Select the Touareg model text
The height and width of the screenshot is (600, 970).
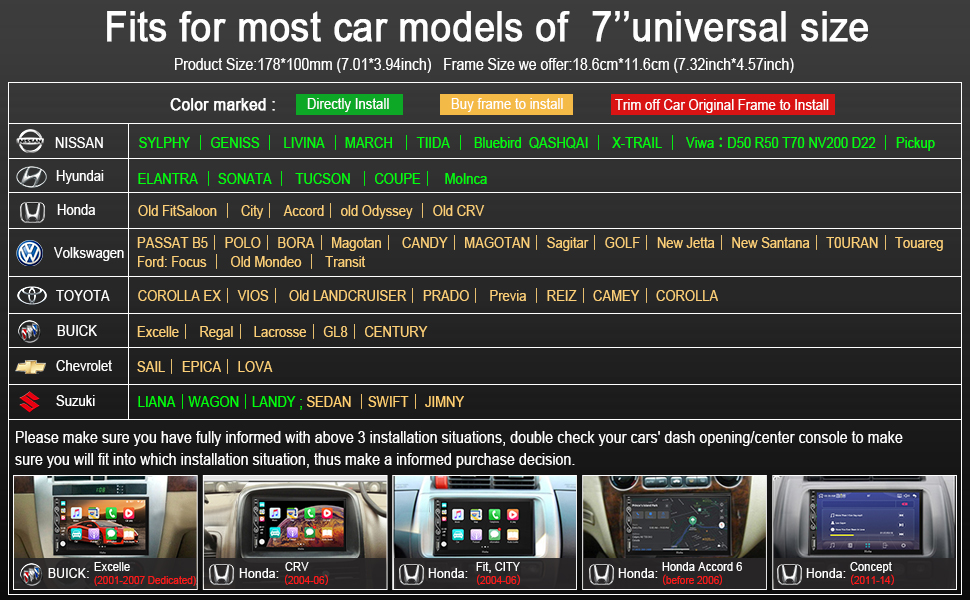coord(919,243)
